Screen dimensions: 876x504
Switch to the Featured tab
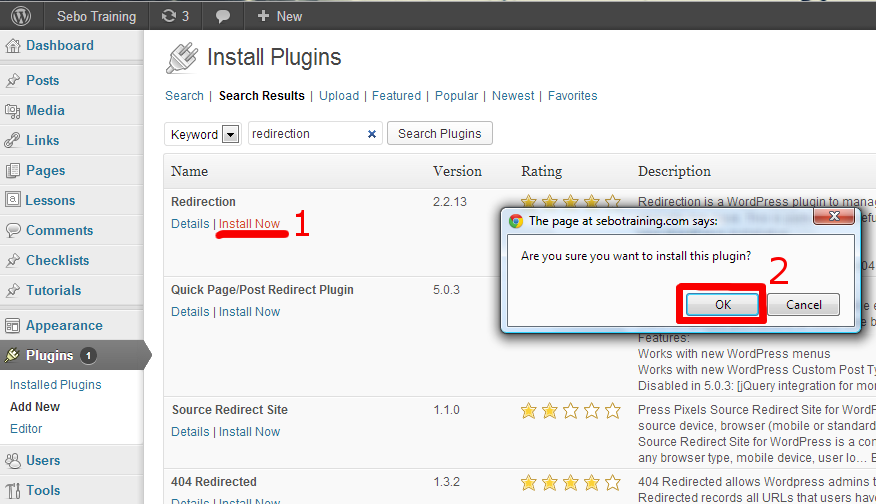click(397, 96)
